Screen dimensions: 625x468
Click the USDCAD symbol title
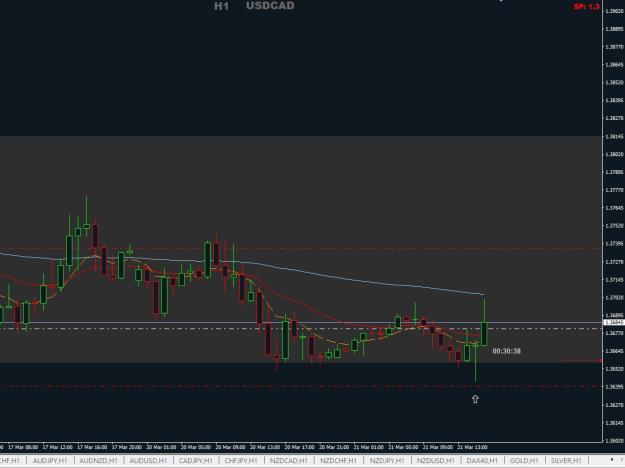[x=270, y=6]
